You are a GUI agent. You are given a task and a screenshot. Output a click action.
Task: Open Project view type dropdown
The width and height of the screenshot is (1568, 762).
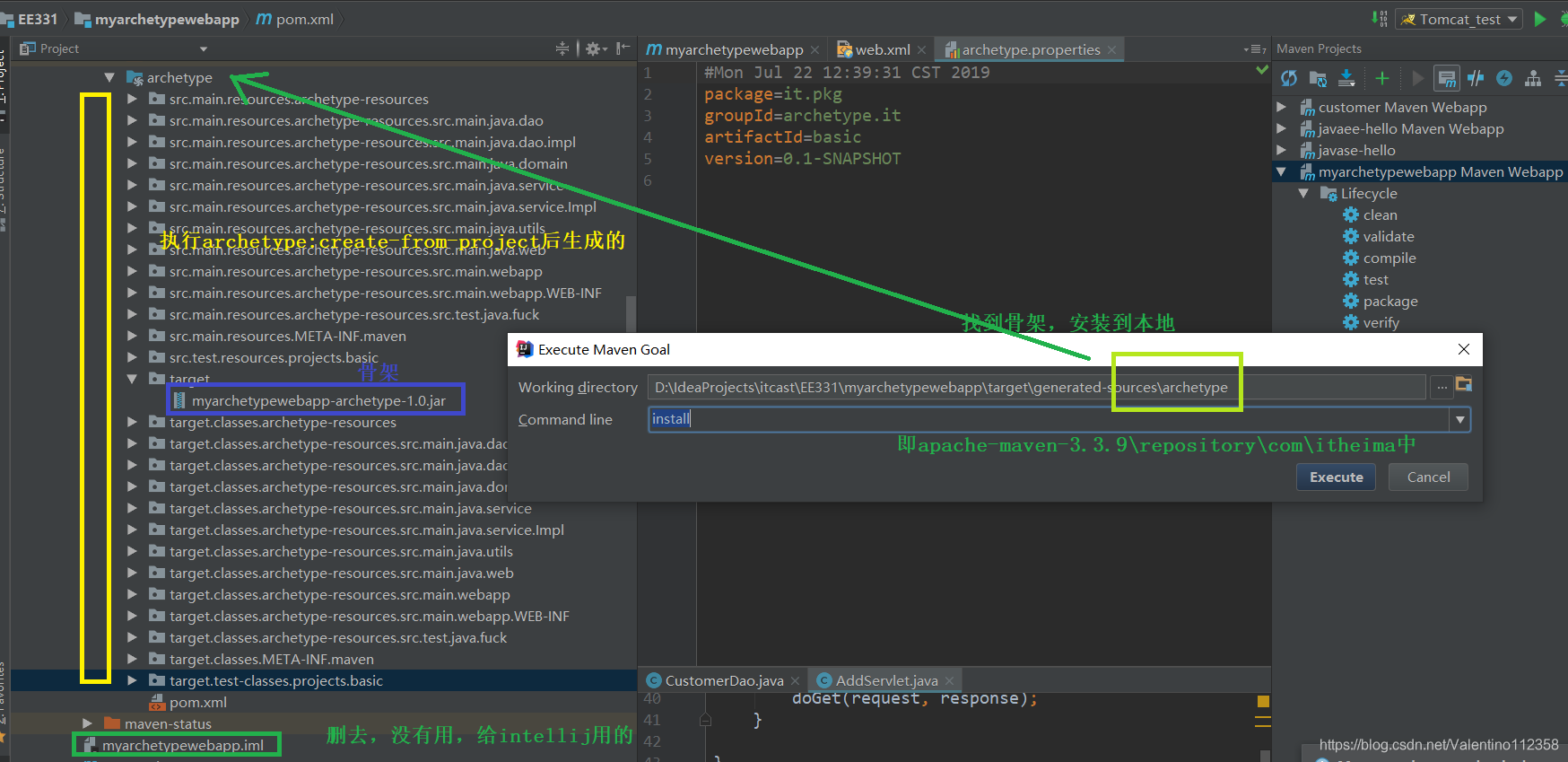tap(204, 49)
